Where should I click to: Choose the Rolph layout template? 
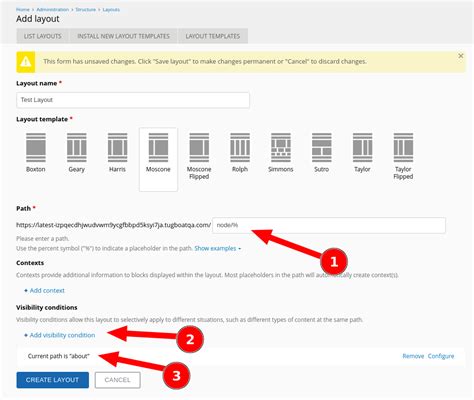[x=240, y=153]
